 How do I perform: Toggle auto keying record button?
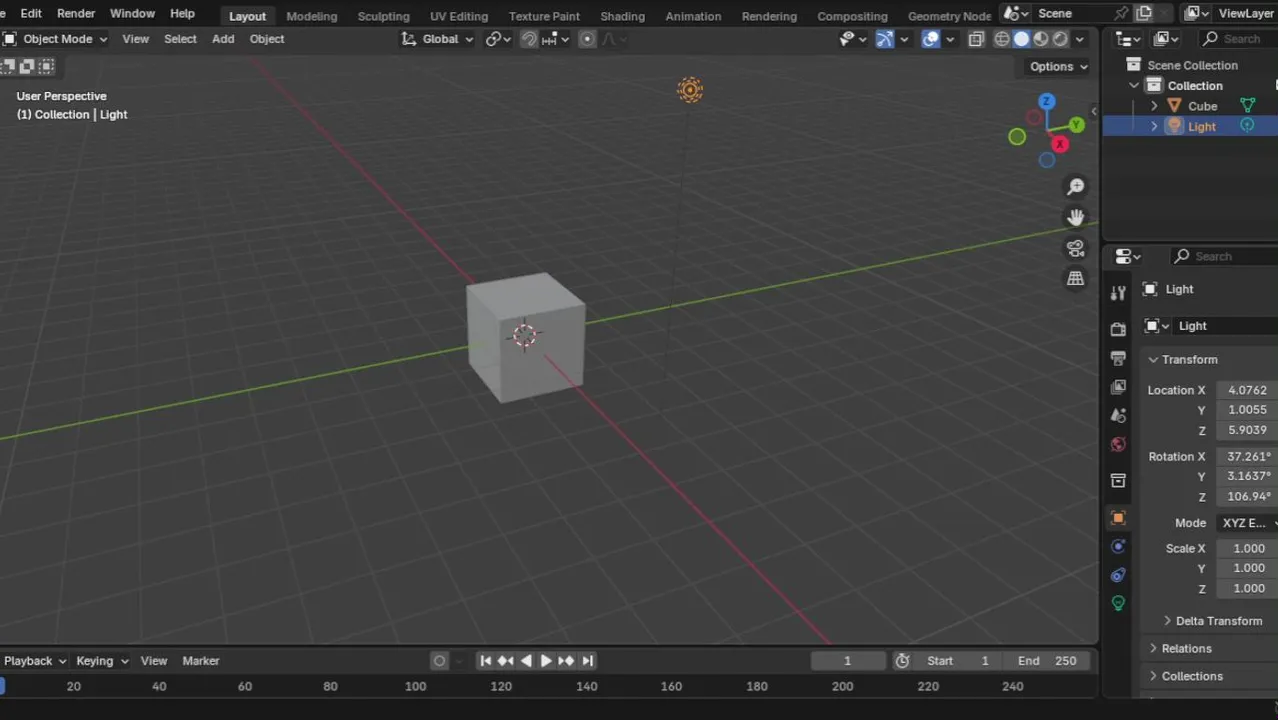(439, 661)
